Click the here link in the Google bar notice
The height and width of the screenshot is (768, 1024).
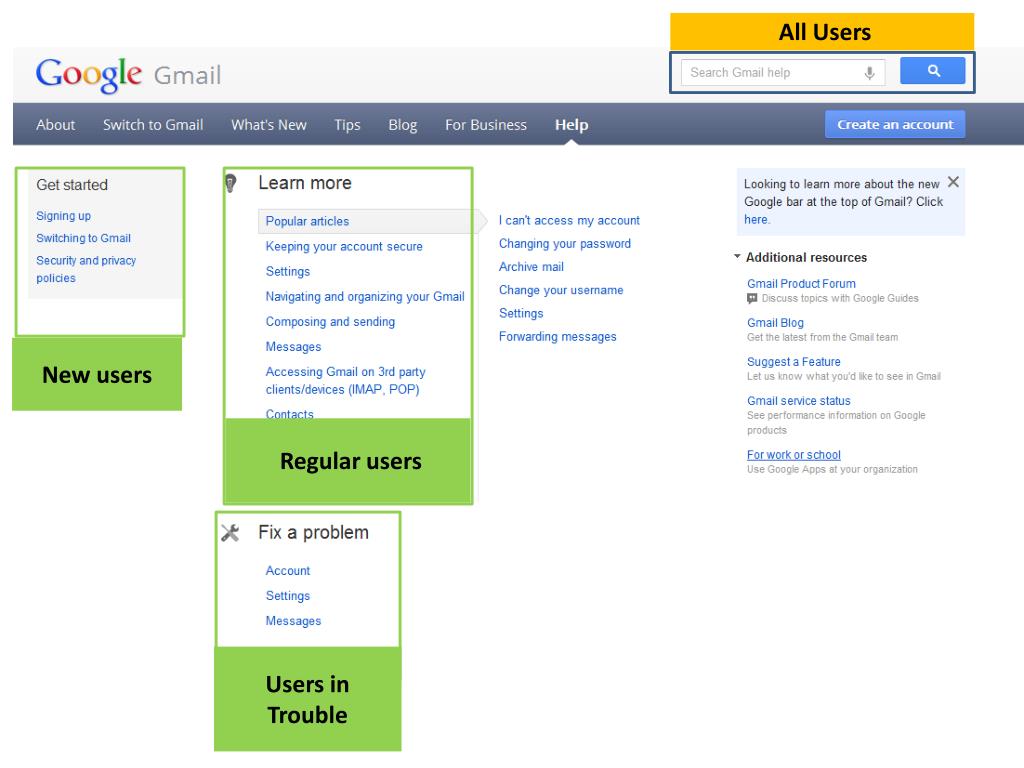756,219
